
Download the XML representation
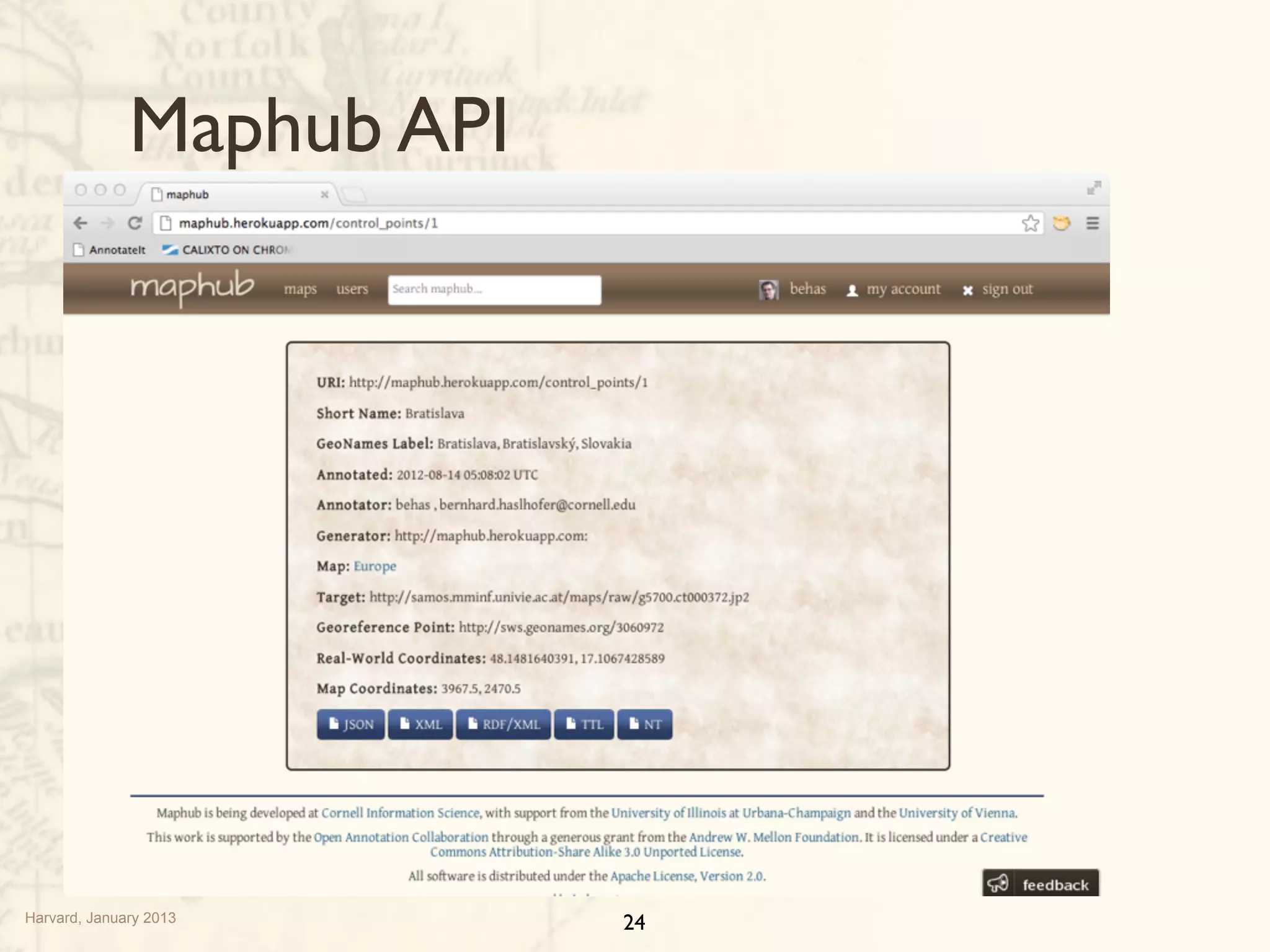pyautogui.click(x=421, y=725)
